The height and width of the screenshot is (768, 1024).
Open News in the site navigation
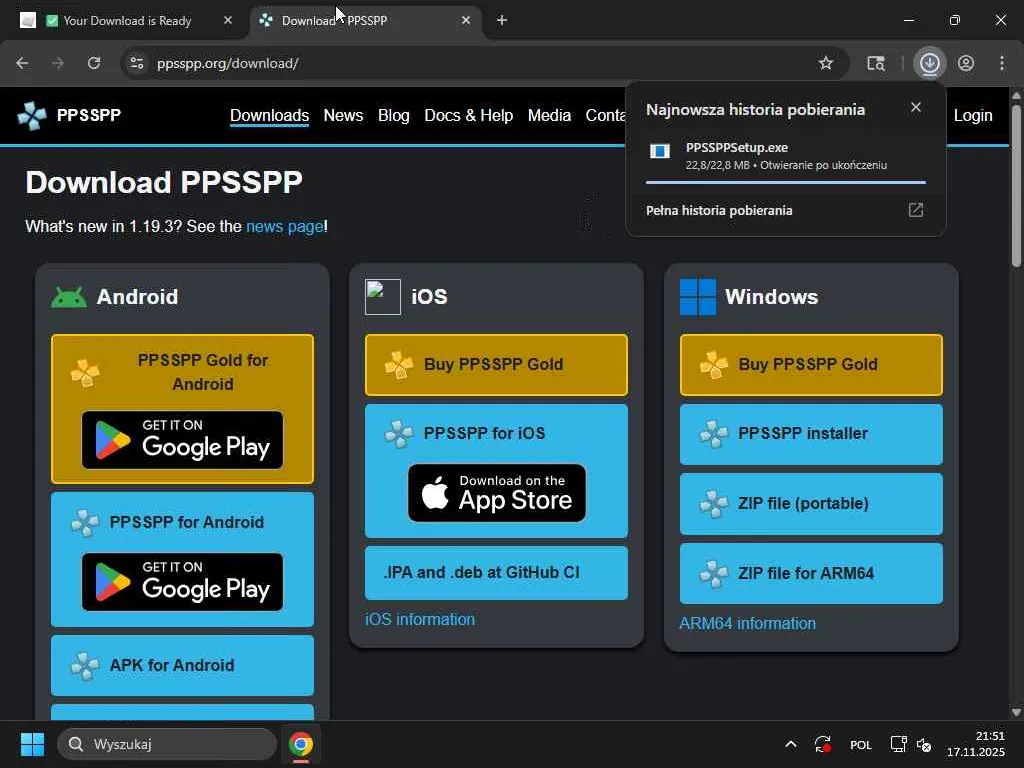[343, 116]
